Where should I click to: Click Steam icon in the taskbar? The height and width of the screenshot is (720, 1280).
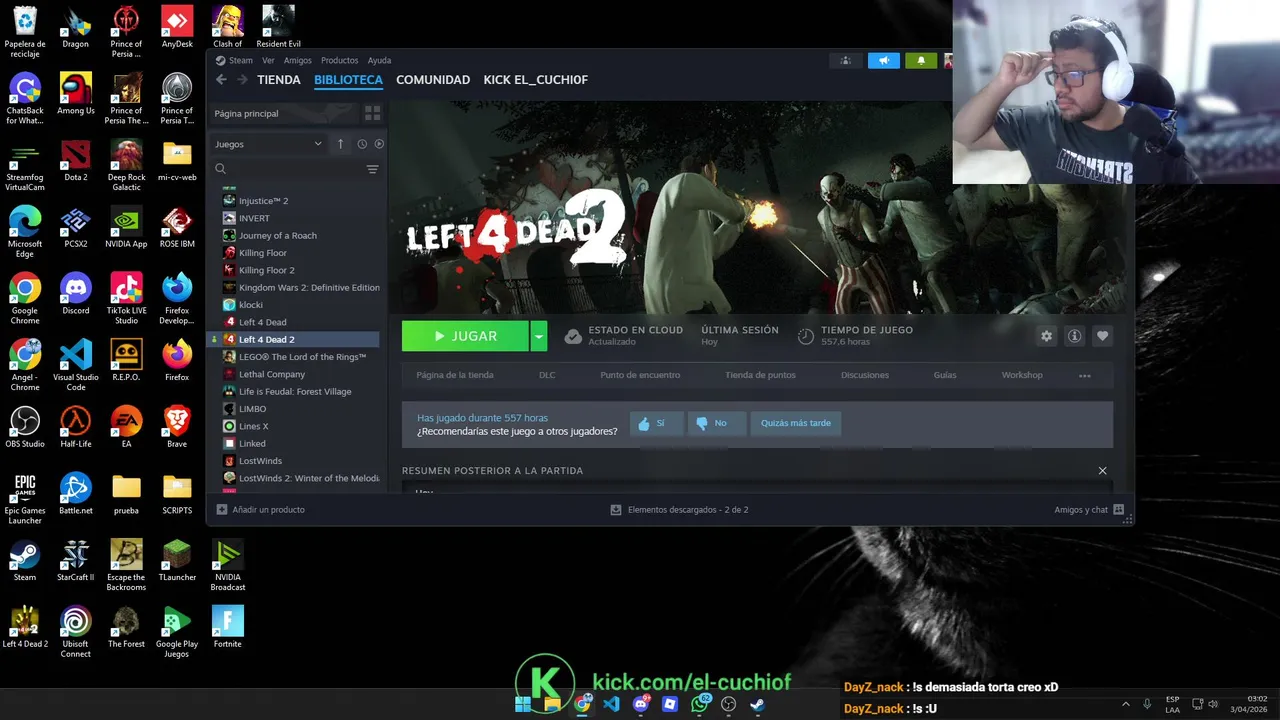[x=758, y=704]
